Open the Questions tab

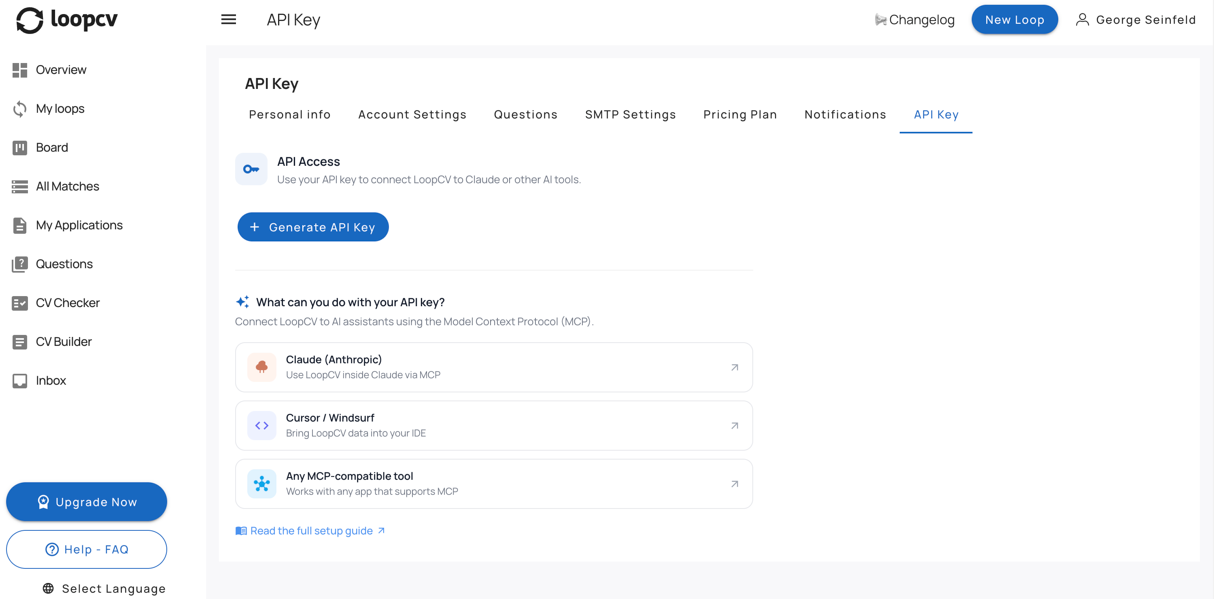pos(526,114)
